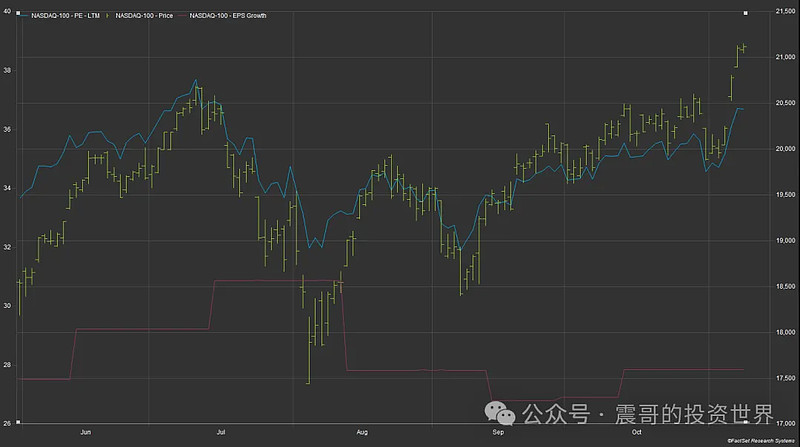Click the red line swatch before EPS Growth
Screen dimensions: 800x447
(x=182, y=16)
